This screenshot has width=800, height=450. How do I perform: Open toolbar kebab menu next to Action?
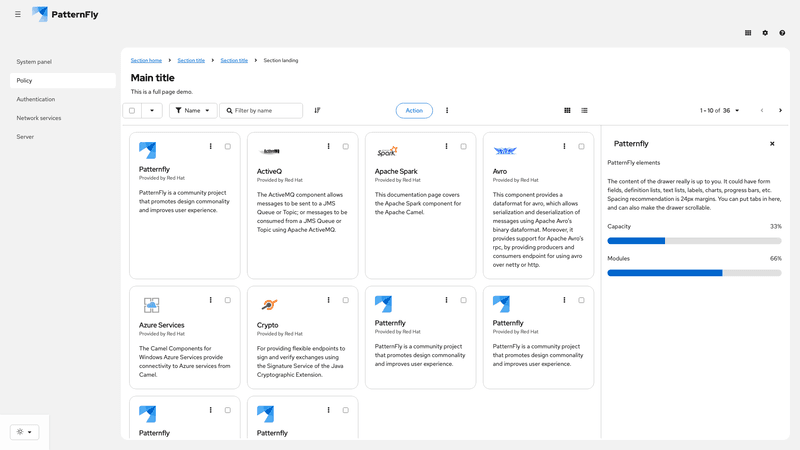[447, 110]
